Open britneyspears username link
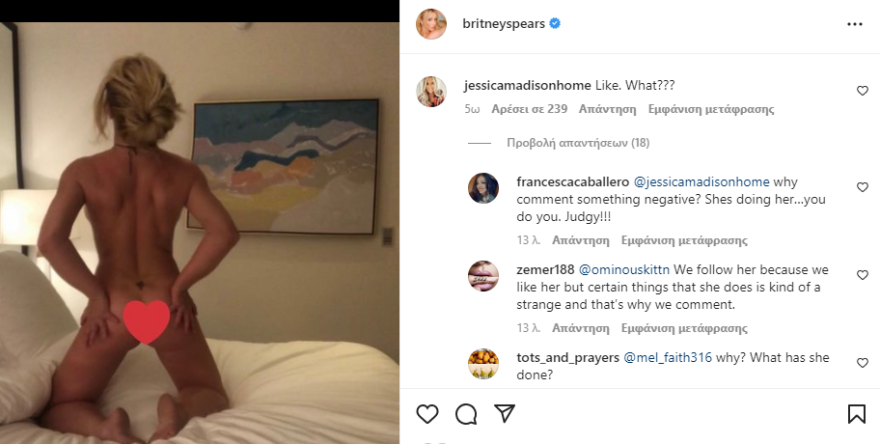Screen dimensions: 880x444 (x=502, y=23)
